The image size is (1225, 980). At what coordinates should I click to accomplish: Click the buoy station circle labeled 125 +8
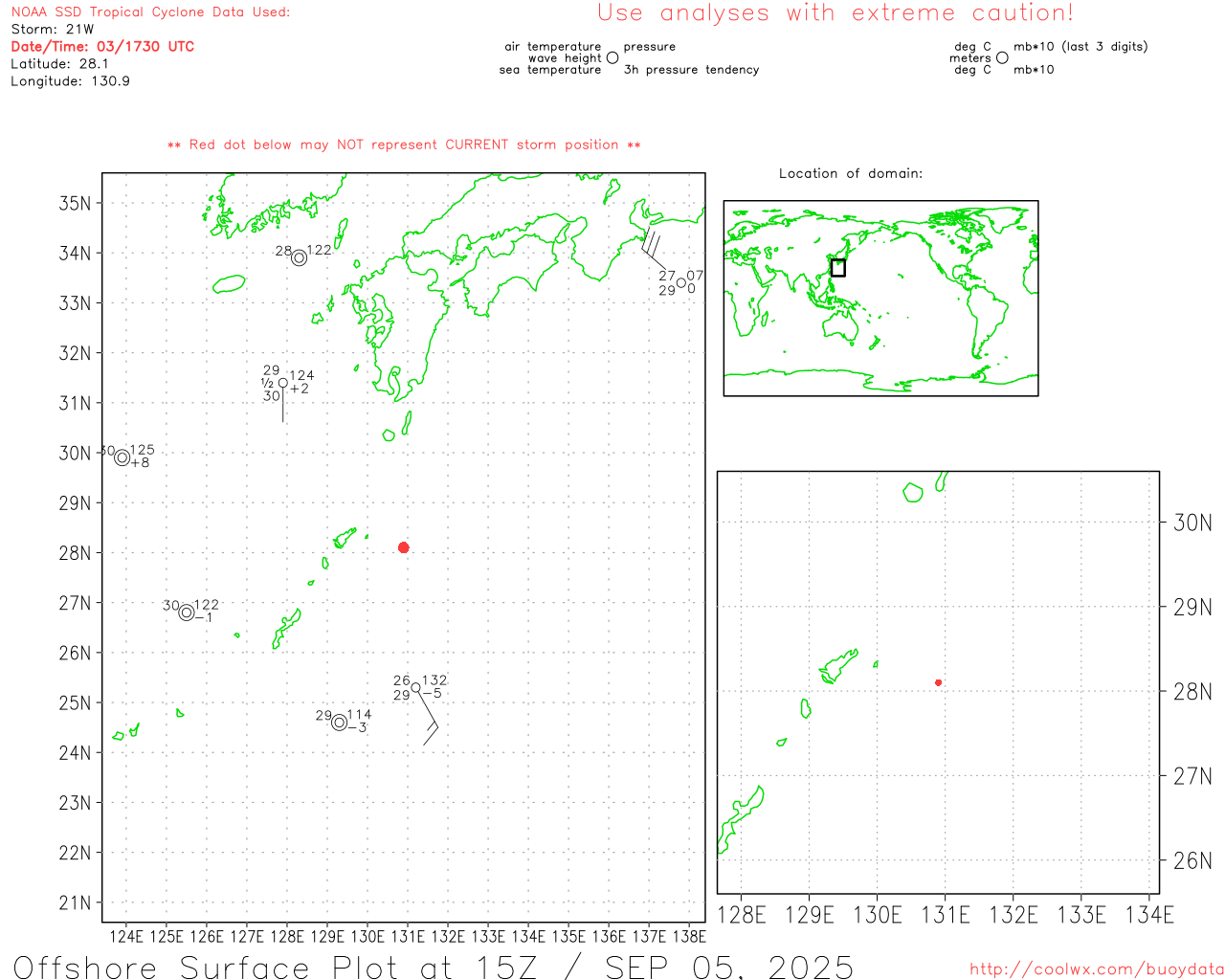coord(122,458)
